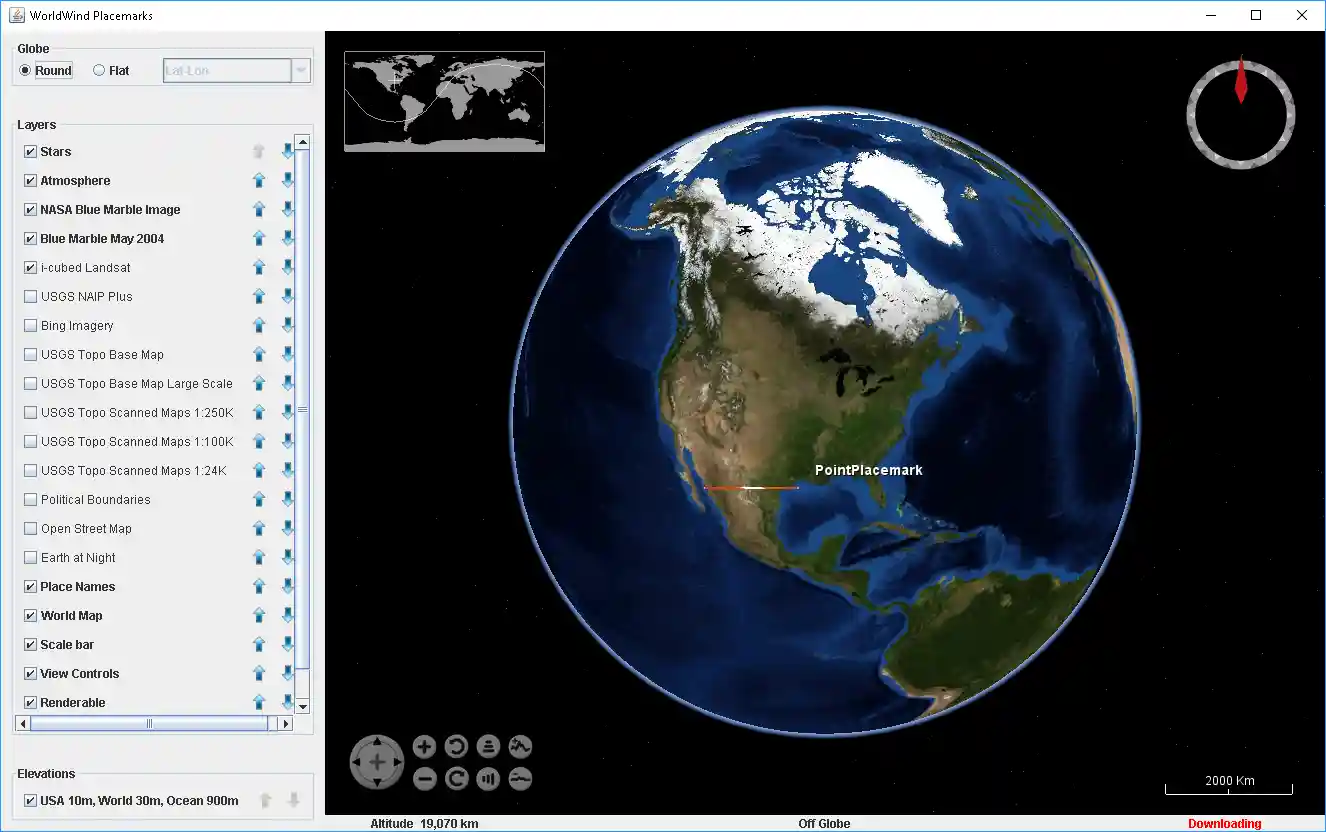Click the compass in the globe view
1326x832 pixels.
click(1240, 112)
